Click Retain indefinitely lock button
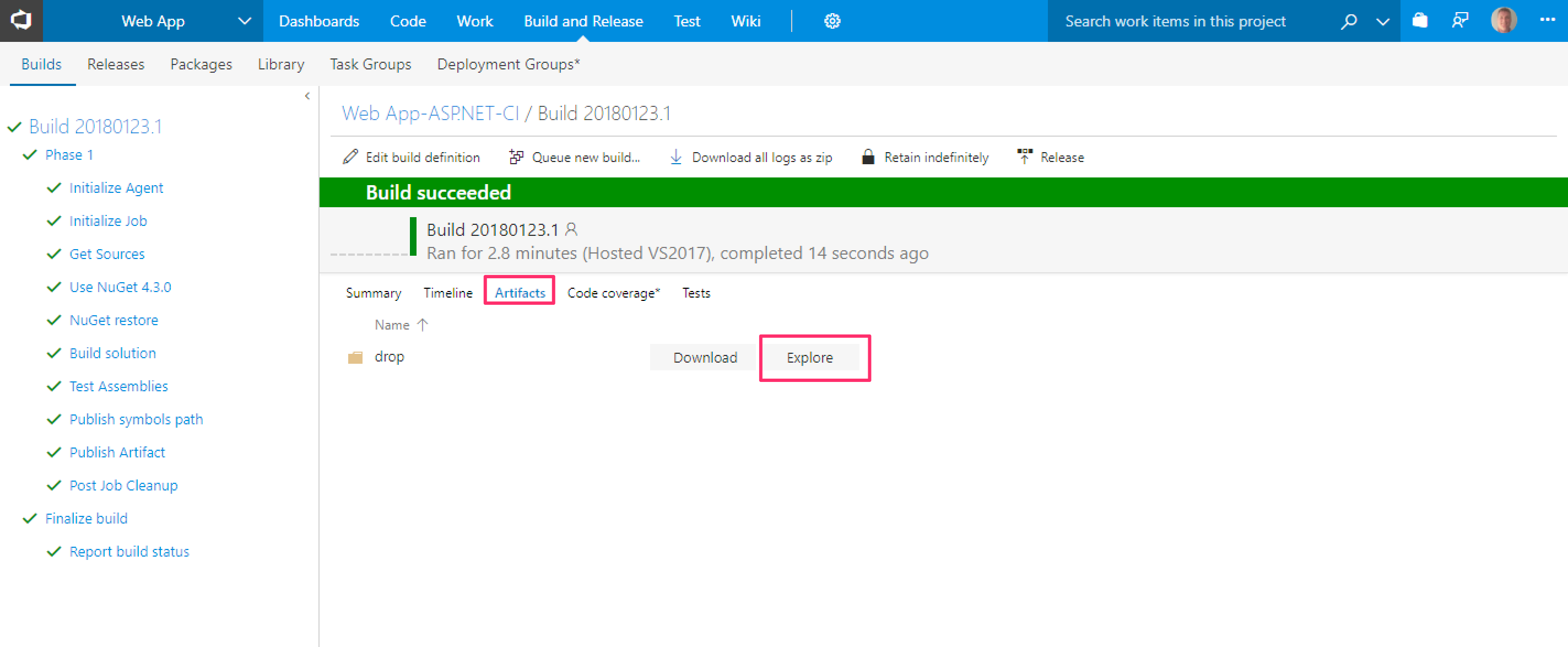 [925, 157]
